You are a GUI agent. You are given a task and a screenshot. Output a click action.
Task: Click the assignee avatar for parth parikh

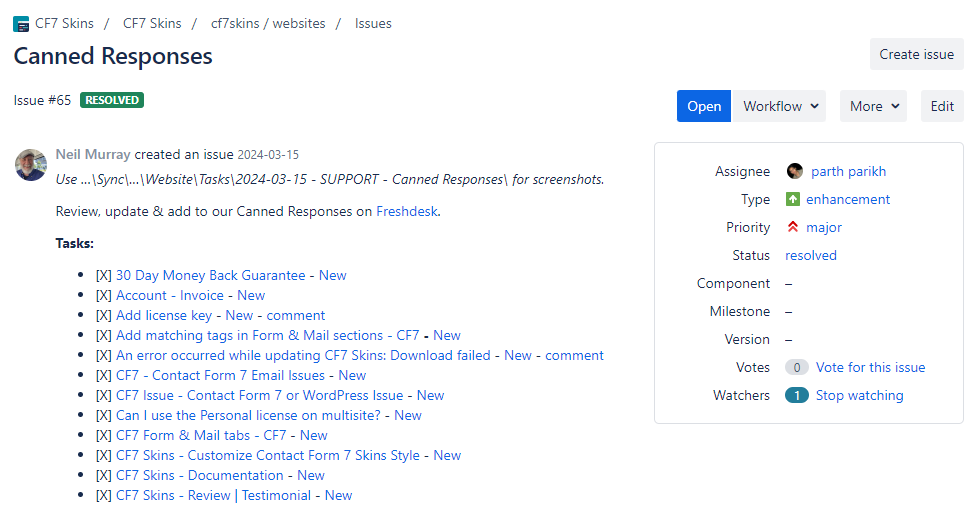pos(795,171)
